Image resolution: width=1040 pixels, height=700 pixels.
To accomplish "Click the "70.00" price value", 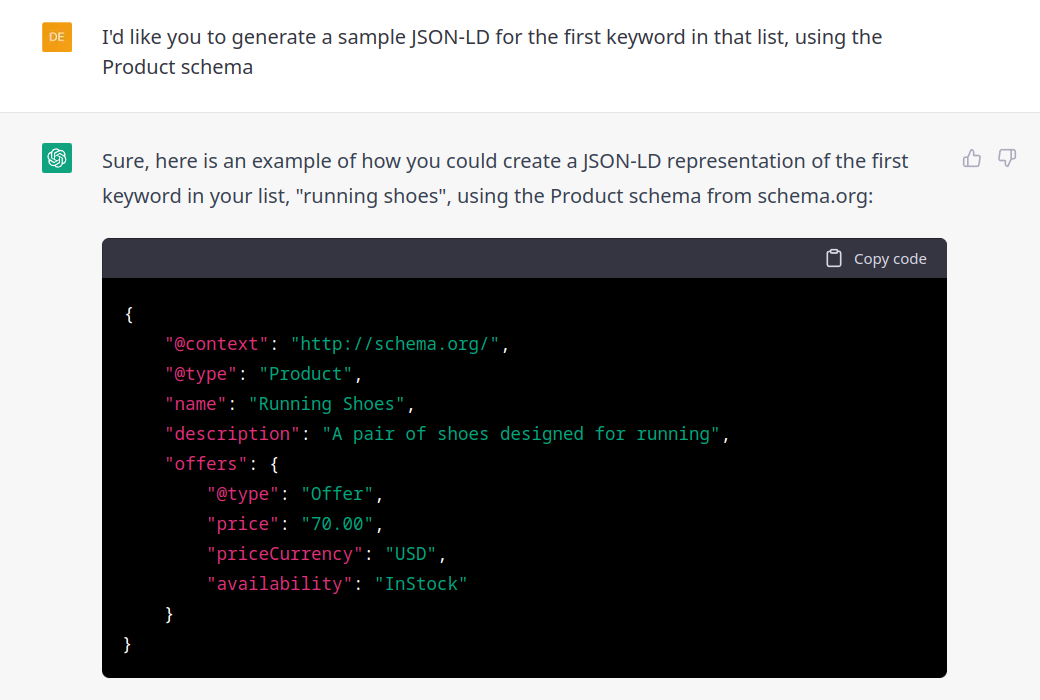I will click(x=337, y=524).
